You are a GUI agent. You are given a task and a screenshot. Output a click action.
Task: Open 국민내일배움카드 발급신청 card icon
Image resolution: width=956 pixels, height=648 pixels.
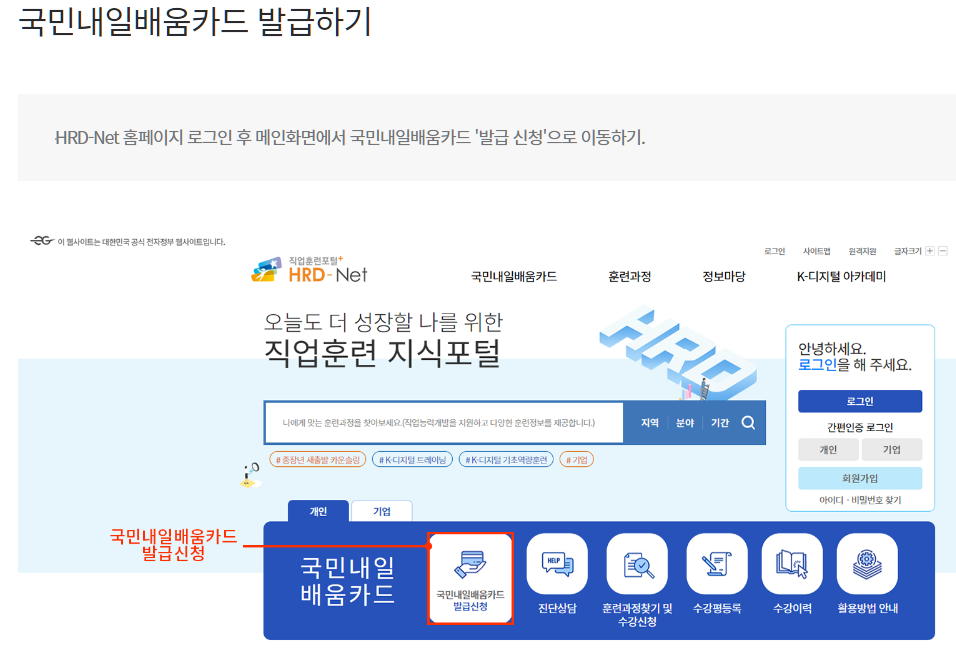(470, 579)
